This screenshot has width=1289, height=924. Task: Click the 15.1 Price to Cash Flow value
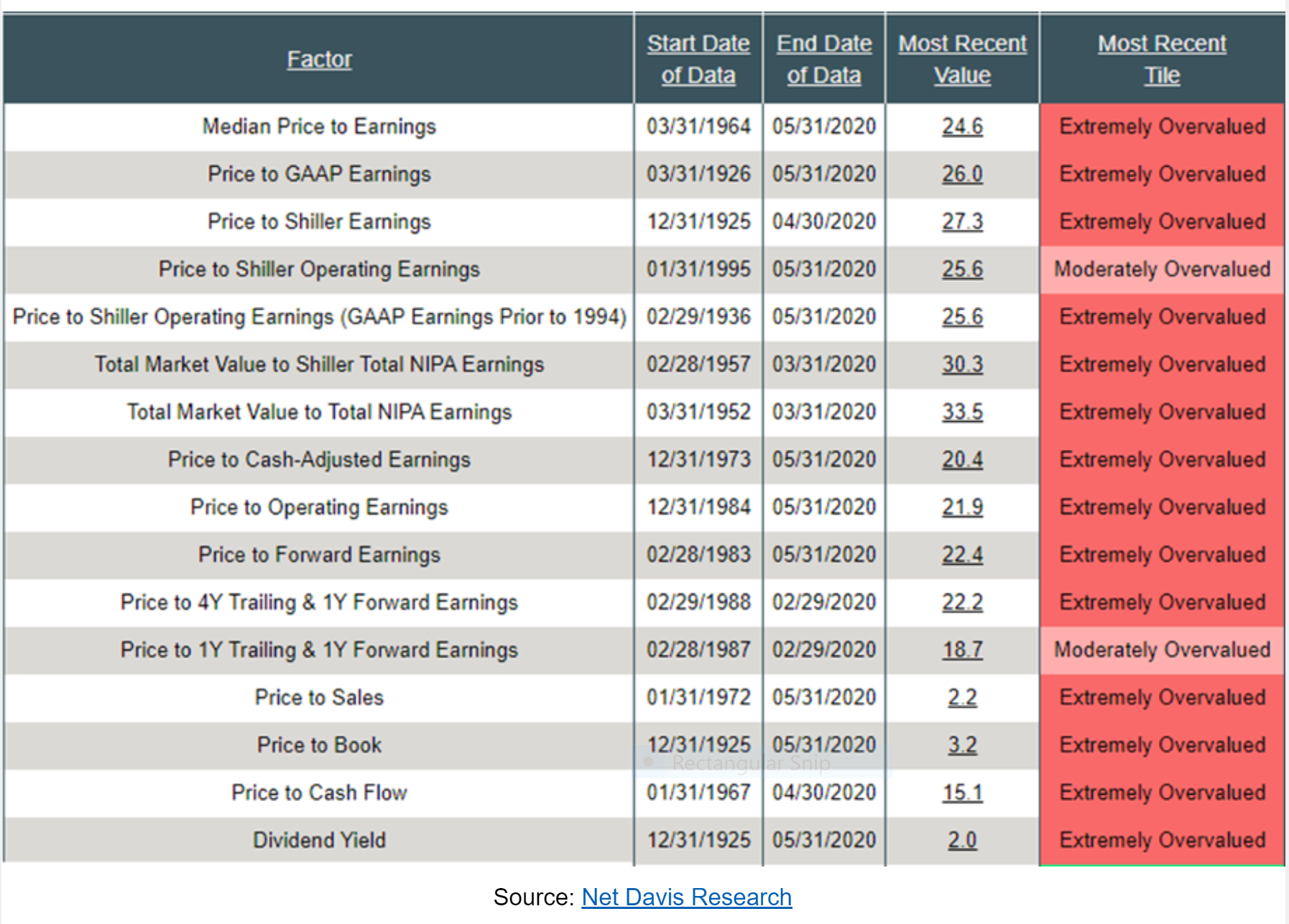point(962,793)
